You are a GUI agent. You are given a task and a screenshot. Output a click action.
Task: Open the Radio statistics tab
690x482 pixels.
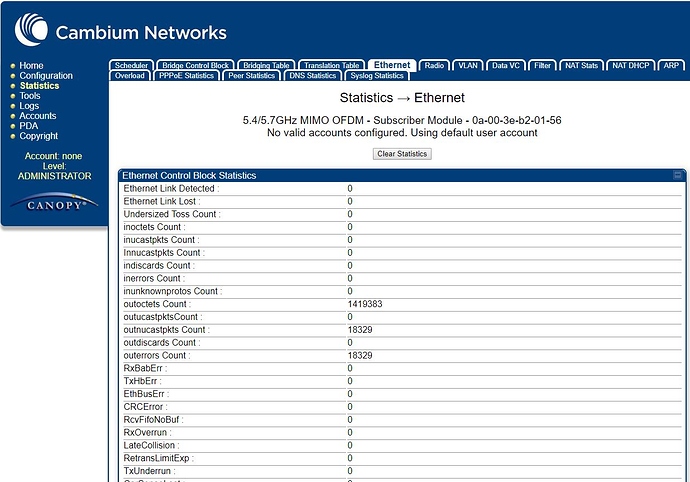coord(434,65)
